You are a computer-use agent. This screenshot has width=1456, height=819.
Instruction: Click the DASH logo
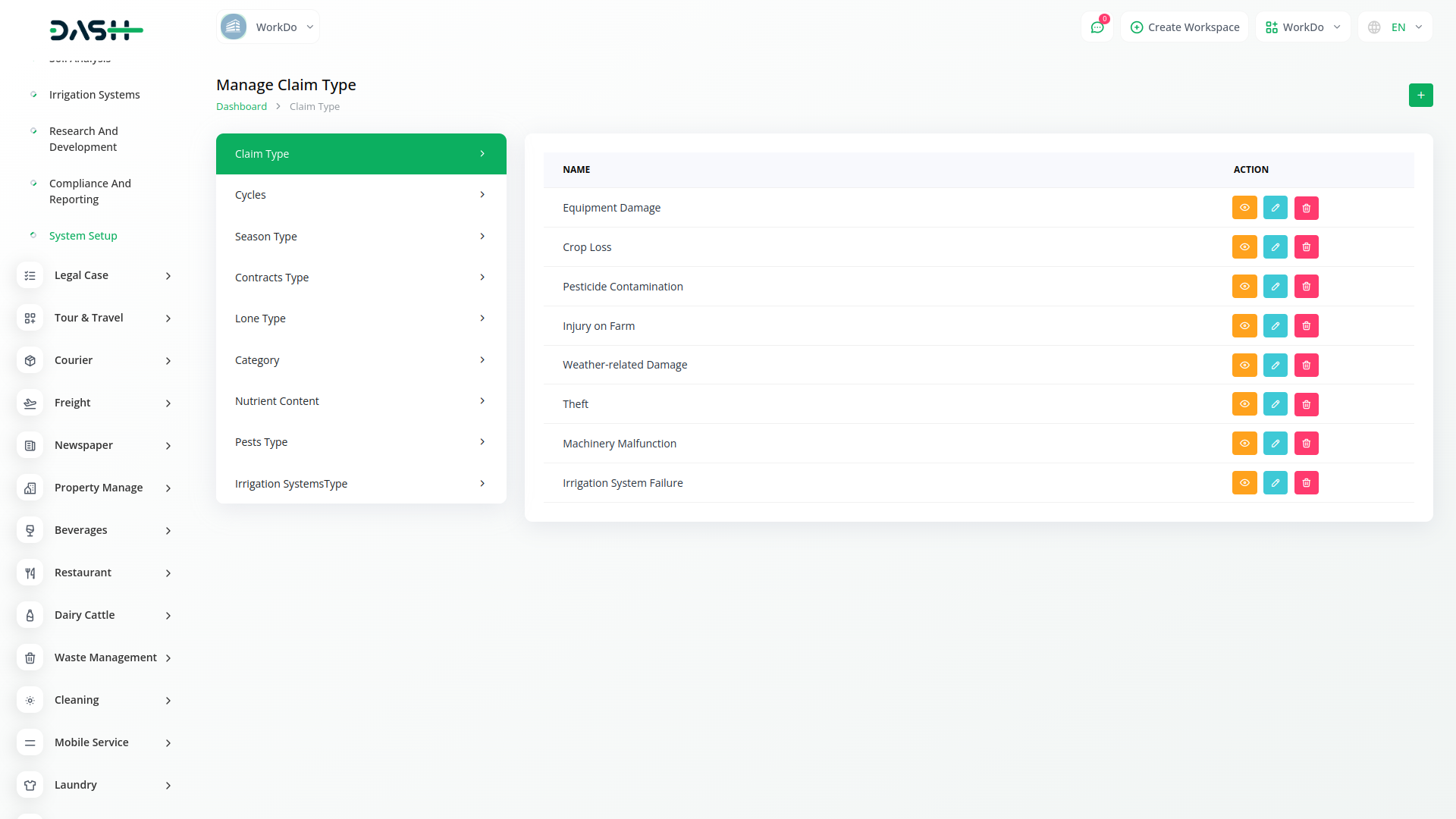click(96, 30)
